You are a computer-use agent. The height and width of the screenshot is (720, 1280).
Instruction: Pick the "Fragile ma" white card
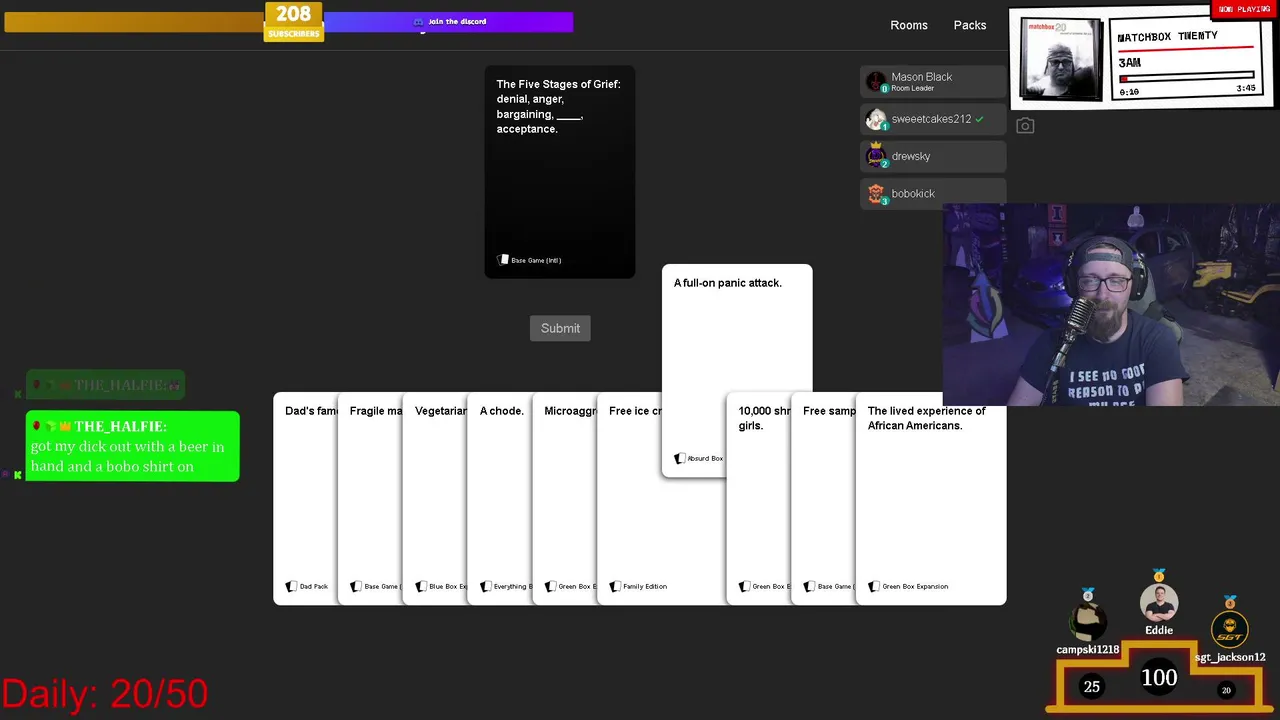click(370, 498)
